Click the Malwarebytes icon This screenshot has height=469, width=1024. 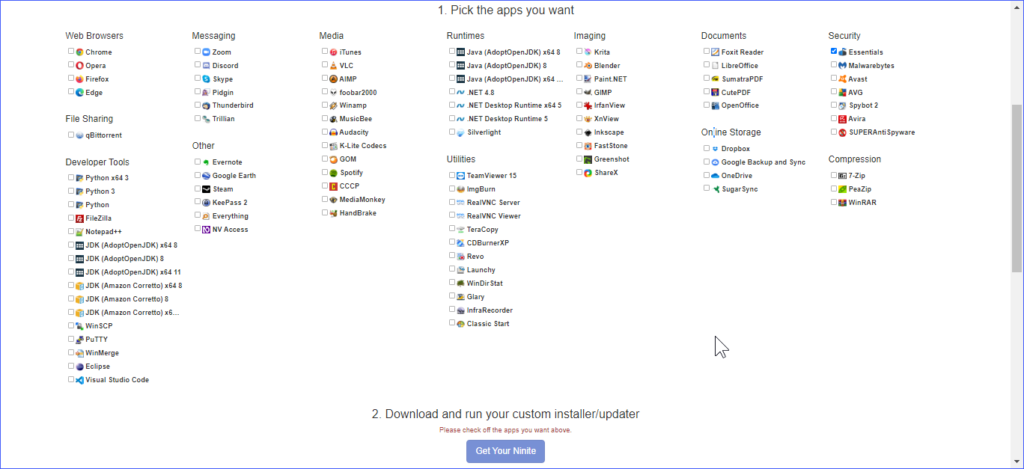click(x=842, y=65)
